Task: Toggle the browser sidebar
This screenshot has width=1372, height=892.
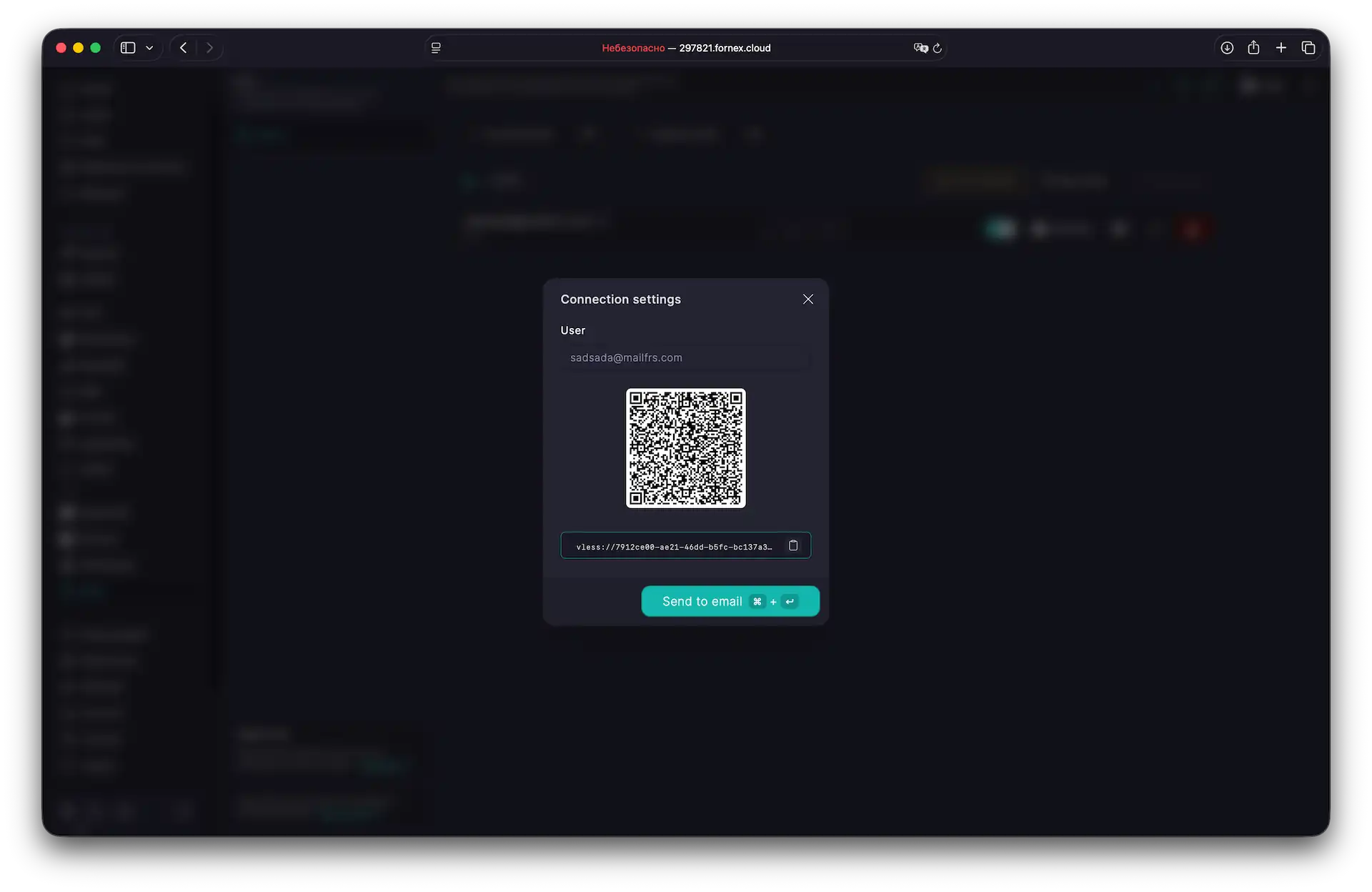Action: tap(127, 47)
